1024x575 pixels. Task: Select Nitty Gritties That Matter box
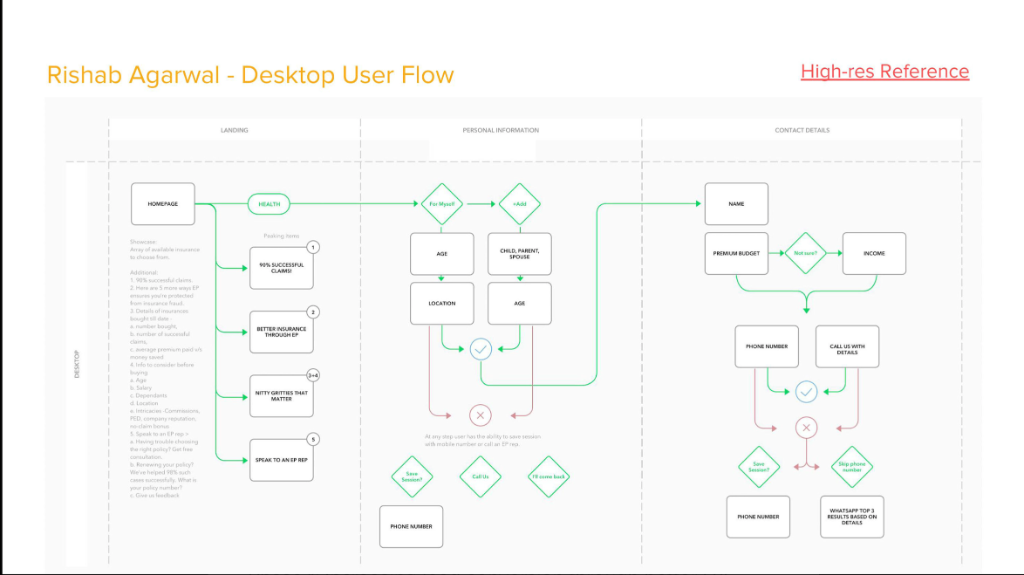point(281,396)
